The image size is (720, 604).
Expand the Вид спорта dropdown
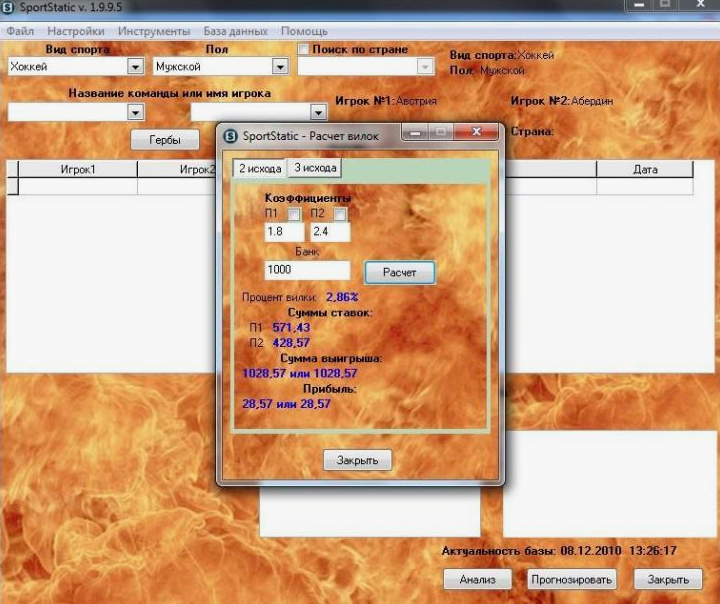tap(136, 67)
